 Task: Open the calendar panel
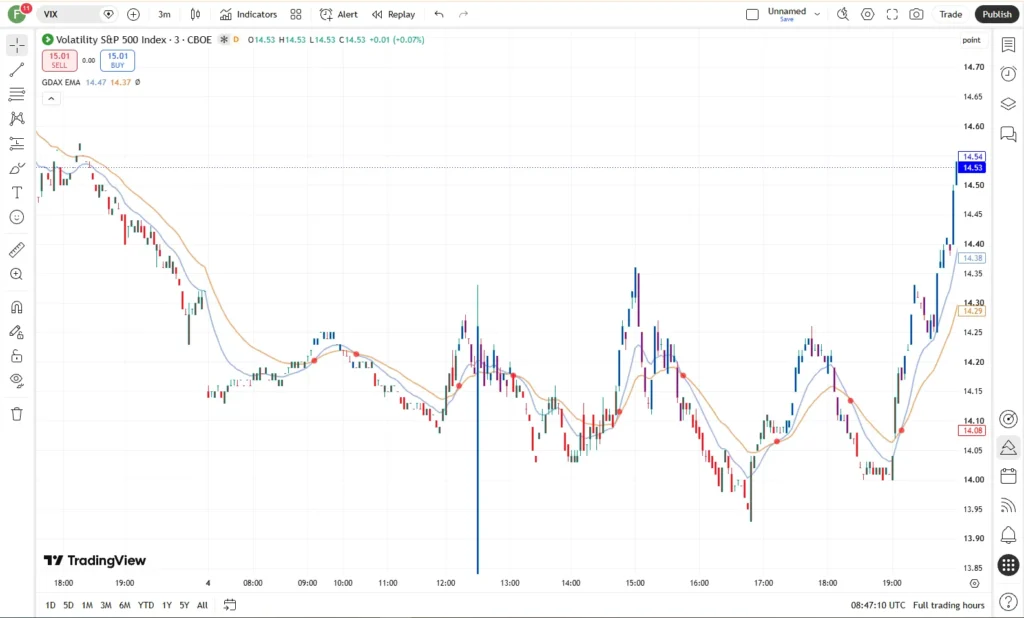coord(1008,476)
